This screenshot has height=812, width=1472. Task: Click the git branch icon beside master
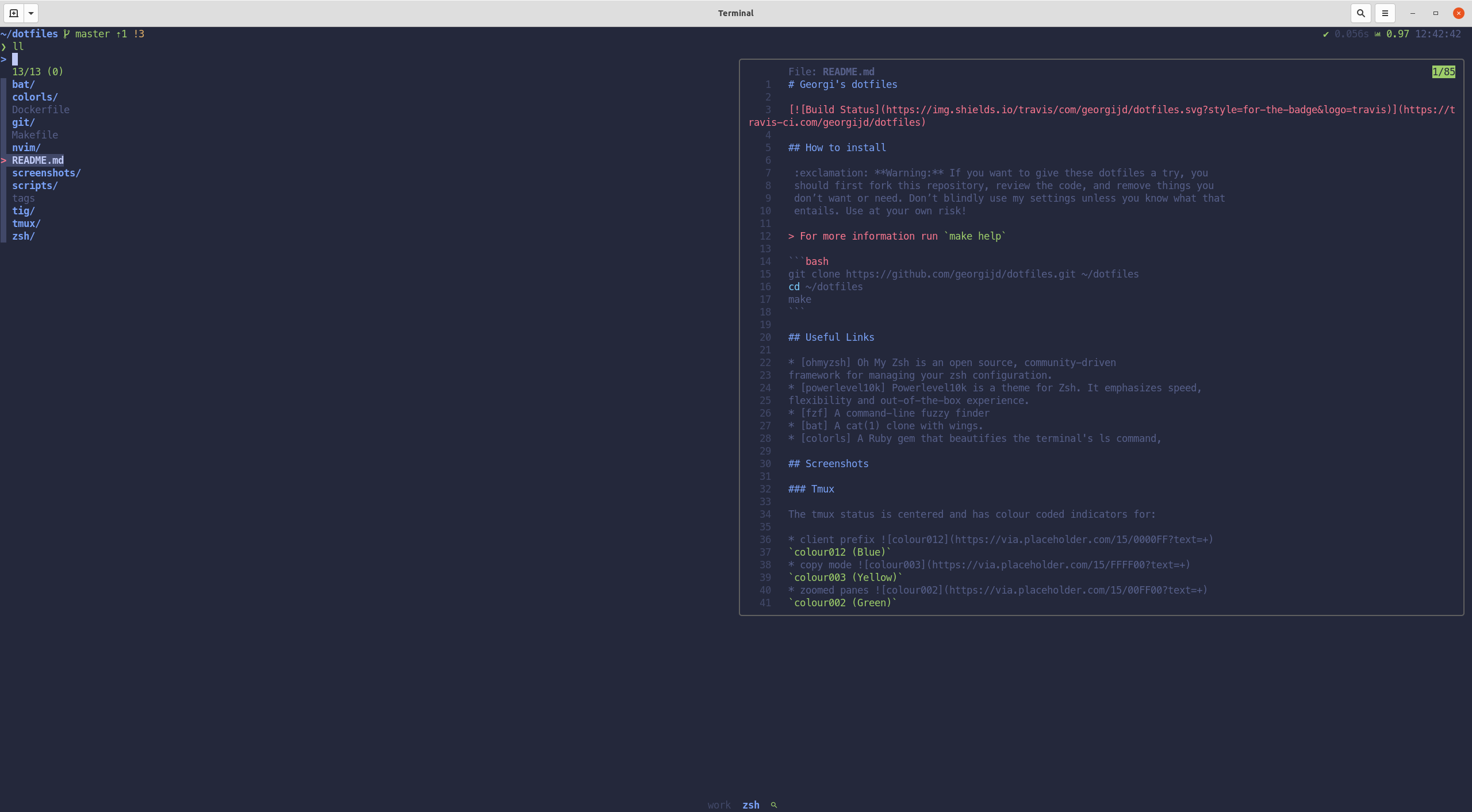click(67, 34)
